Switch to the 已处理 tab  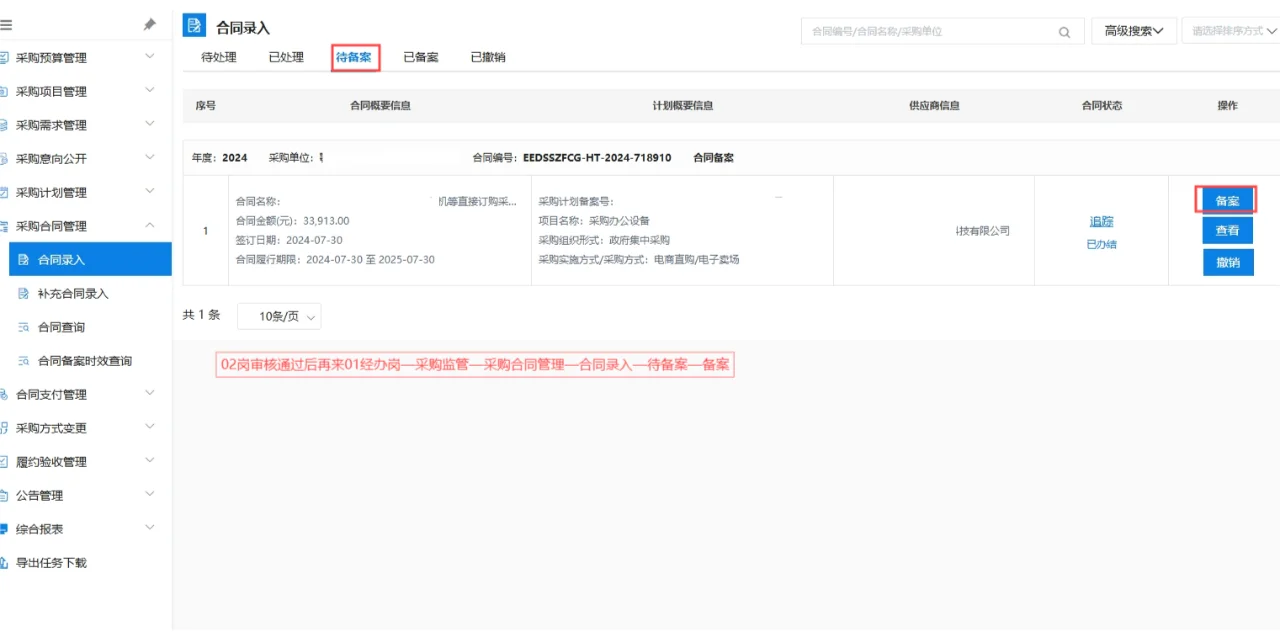[286, 57]
